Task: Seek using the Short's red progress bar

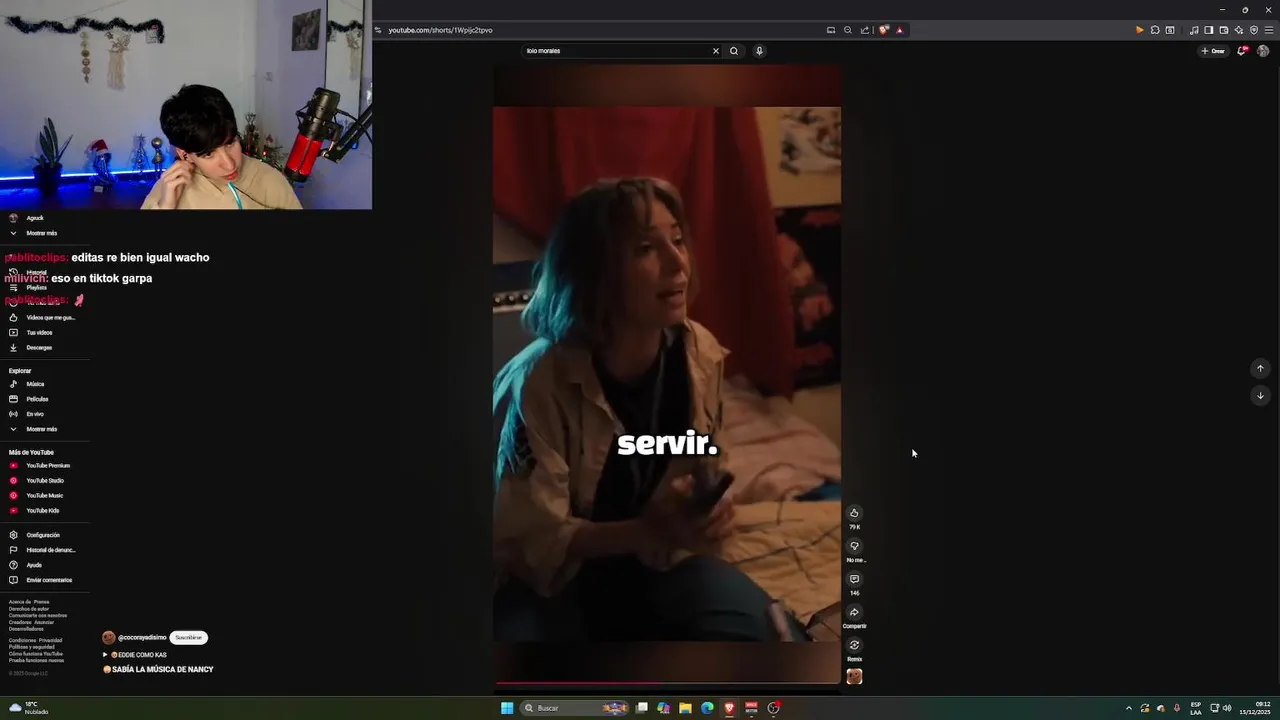Action: 667,683
